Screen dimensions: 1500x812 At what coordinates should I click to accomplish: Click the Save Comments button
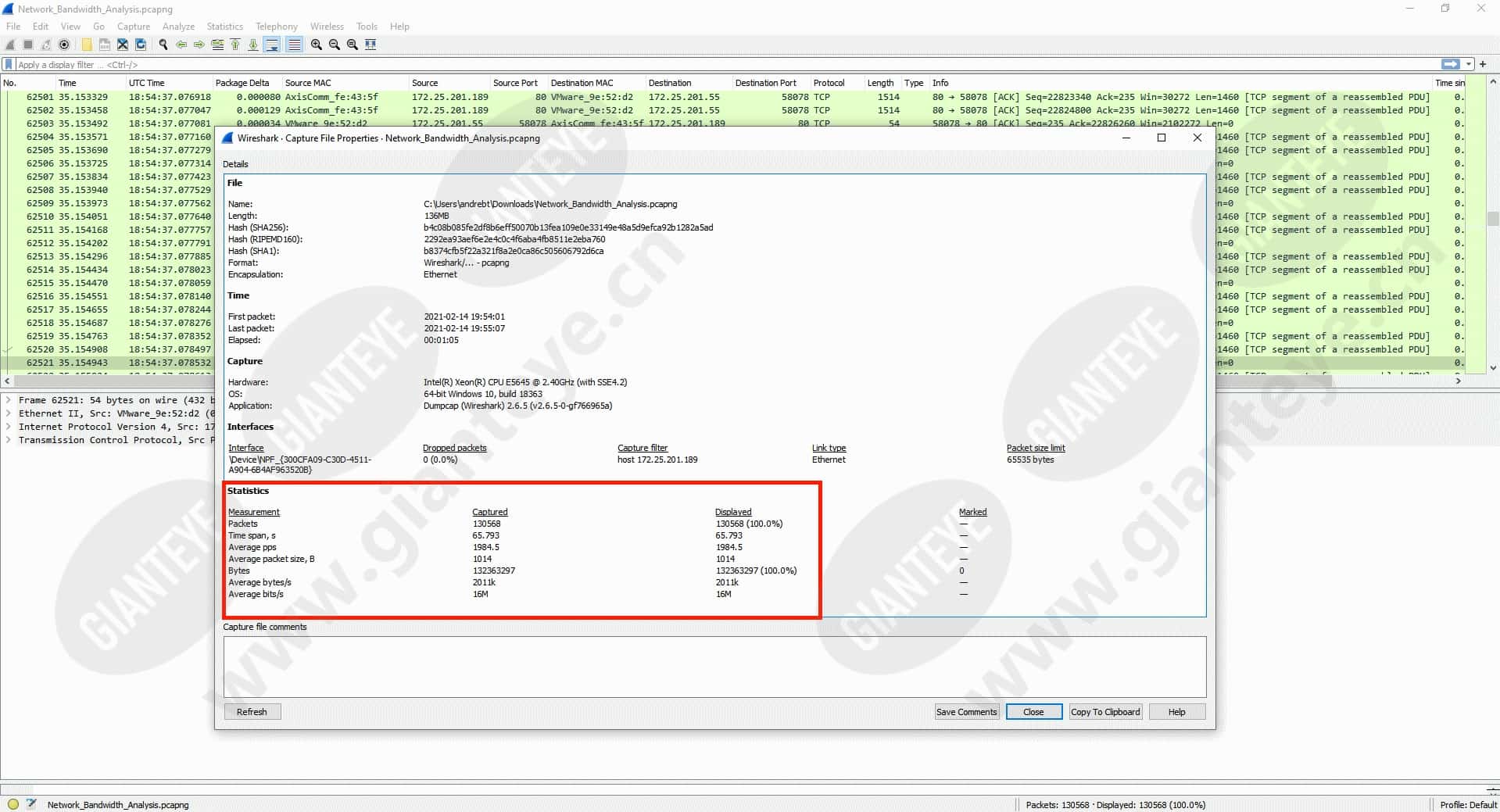[x=967, y=712]
